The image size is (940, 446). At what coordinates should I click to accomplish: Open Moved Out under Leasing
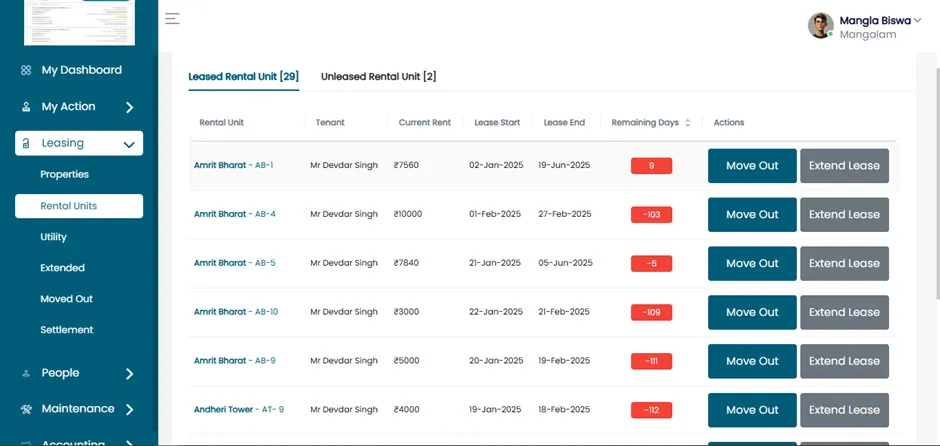(67, 299)
